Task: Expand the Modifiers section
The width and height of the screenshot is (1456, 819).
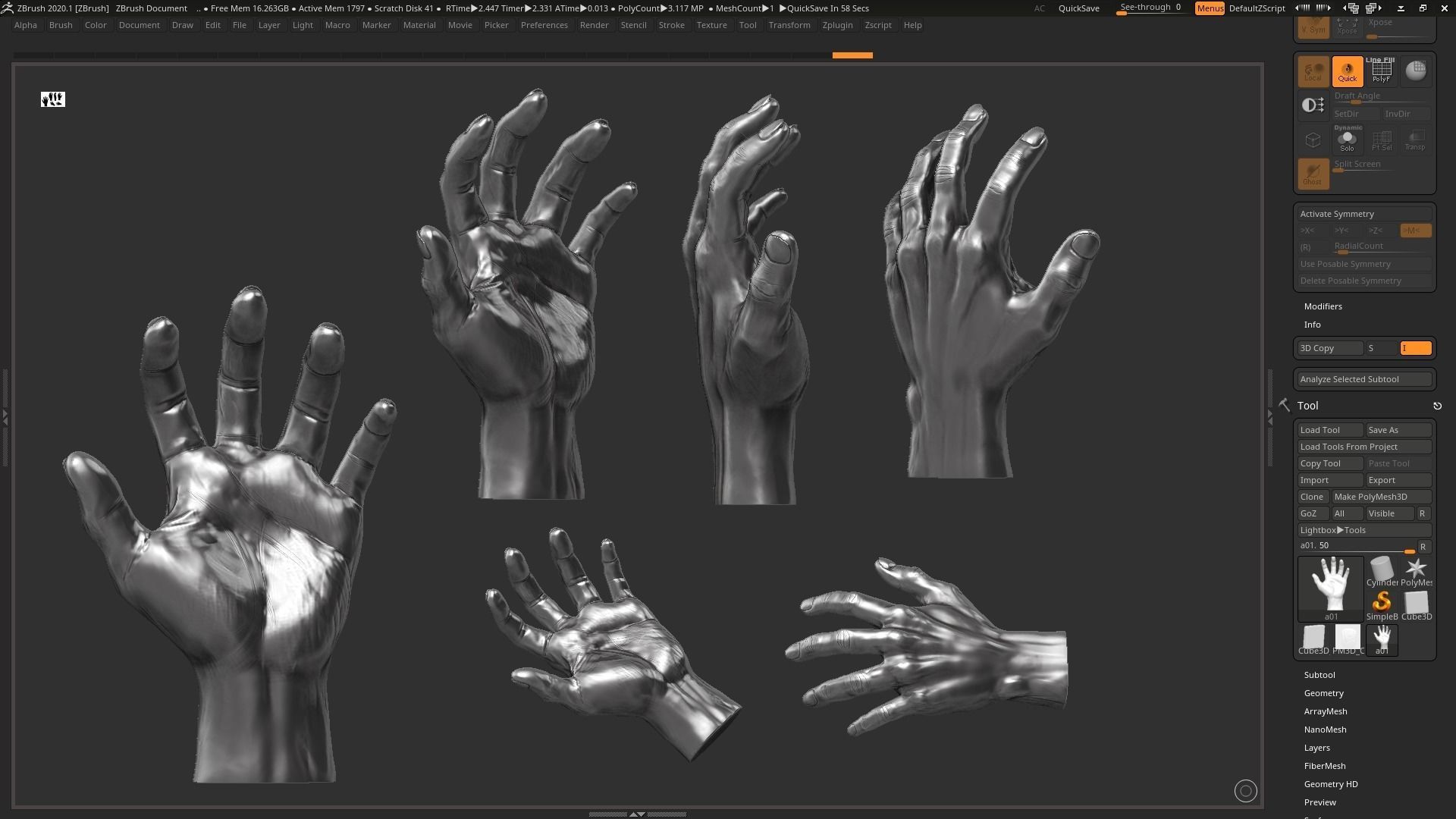Action: tap(1323, 306)
